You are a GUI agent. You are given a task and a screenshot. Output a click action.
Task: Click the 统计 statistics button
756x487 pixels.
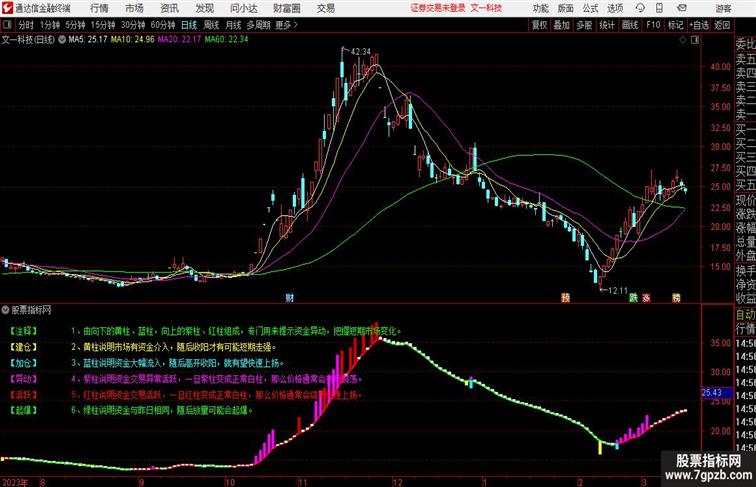(607, 25)
